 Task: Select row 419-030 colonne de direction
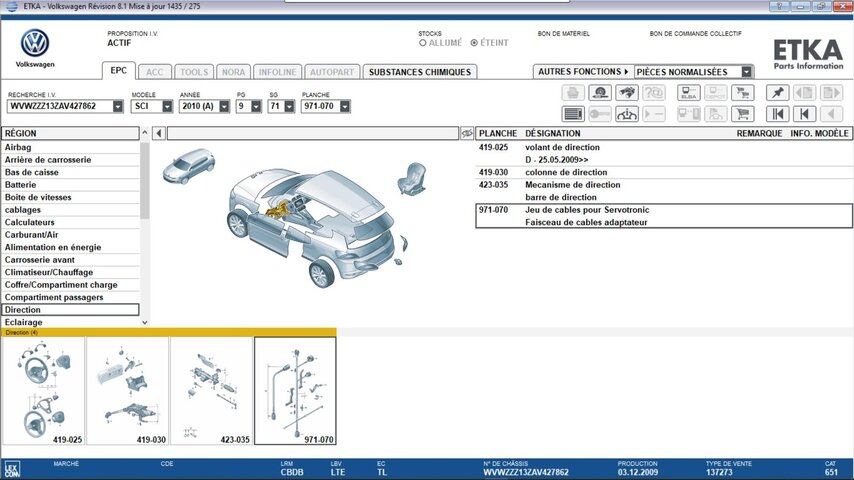(664, 172)
